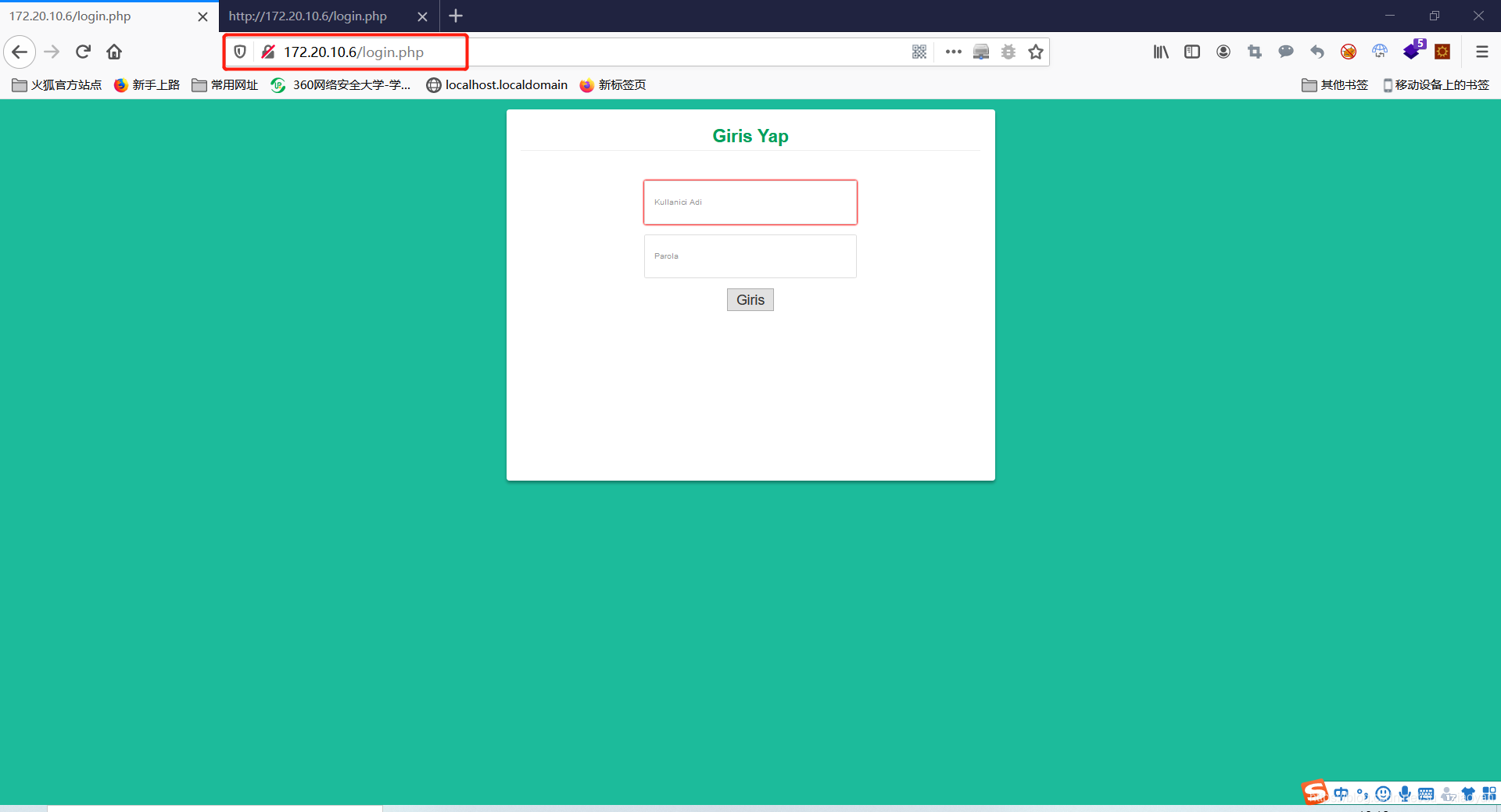Start the screenshot crop tool
Viewport: 1501px width, 812px height.
1255,52
